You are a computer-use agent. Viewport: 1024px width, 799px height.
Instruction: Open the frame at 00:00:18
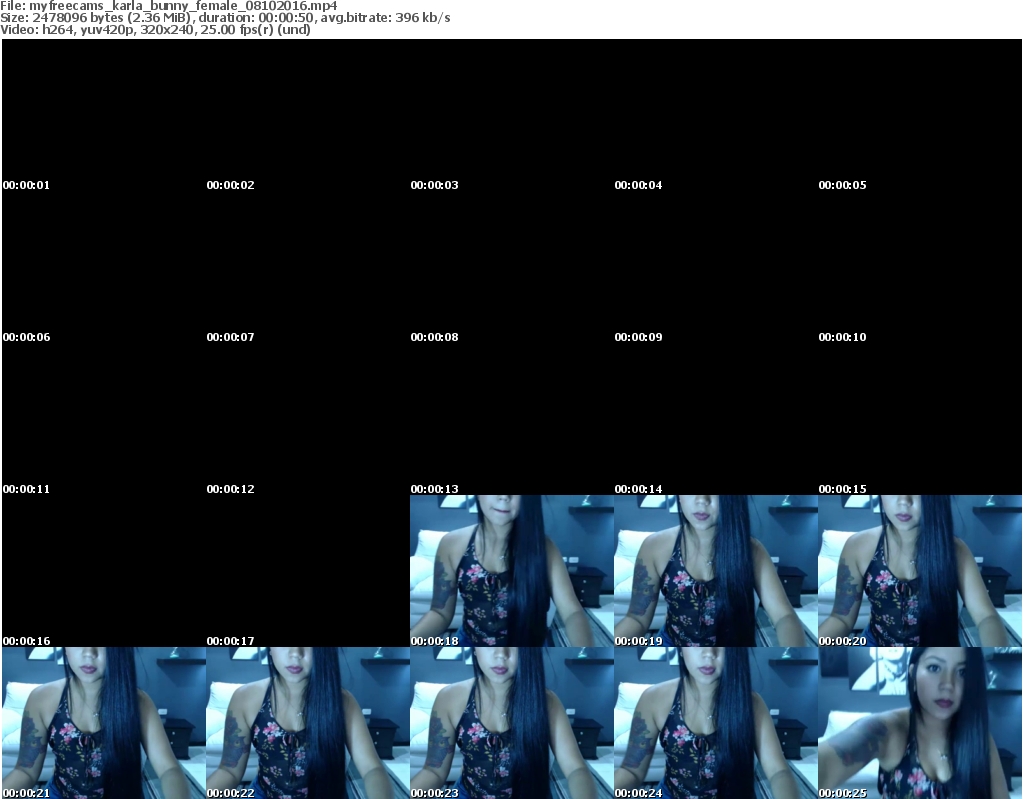(x=512, y=571)
